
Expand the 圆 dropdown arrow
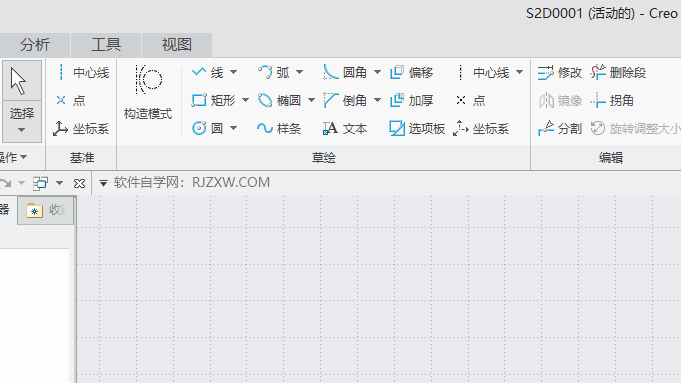234,128
